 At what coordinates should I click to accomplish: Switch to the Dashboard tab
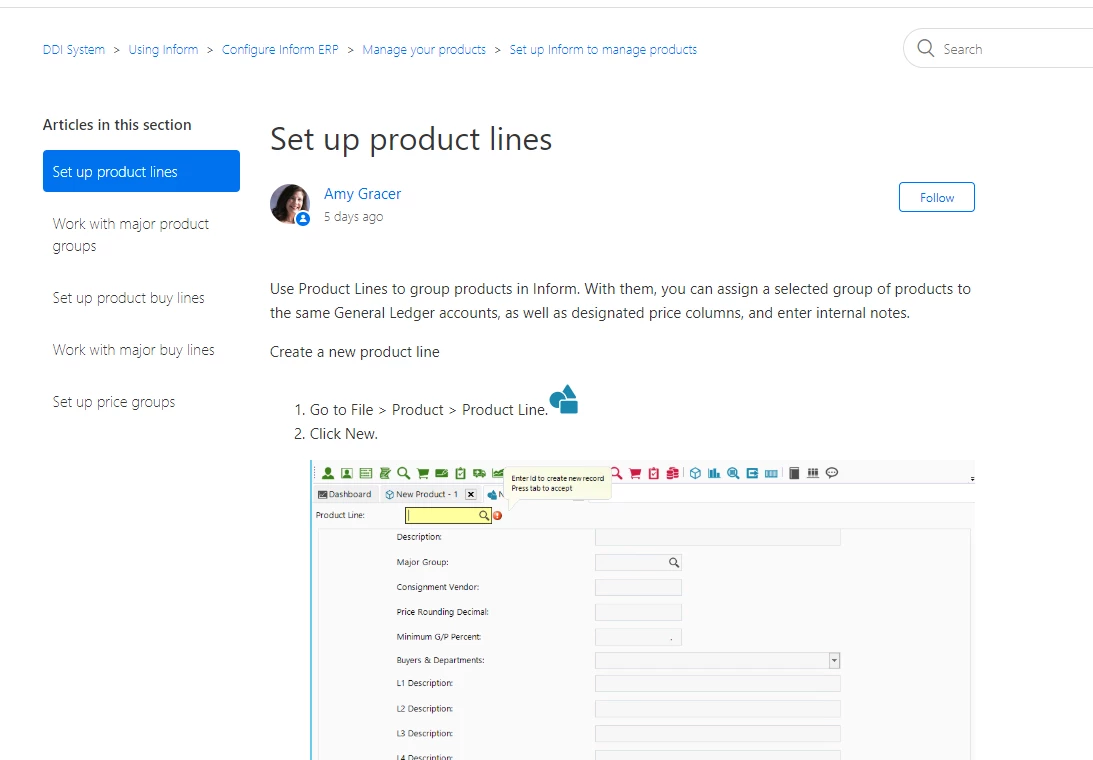point(345,494)
